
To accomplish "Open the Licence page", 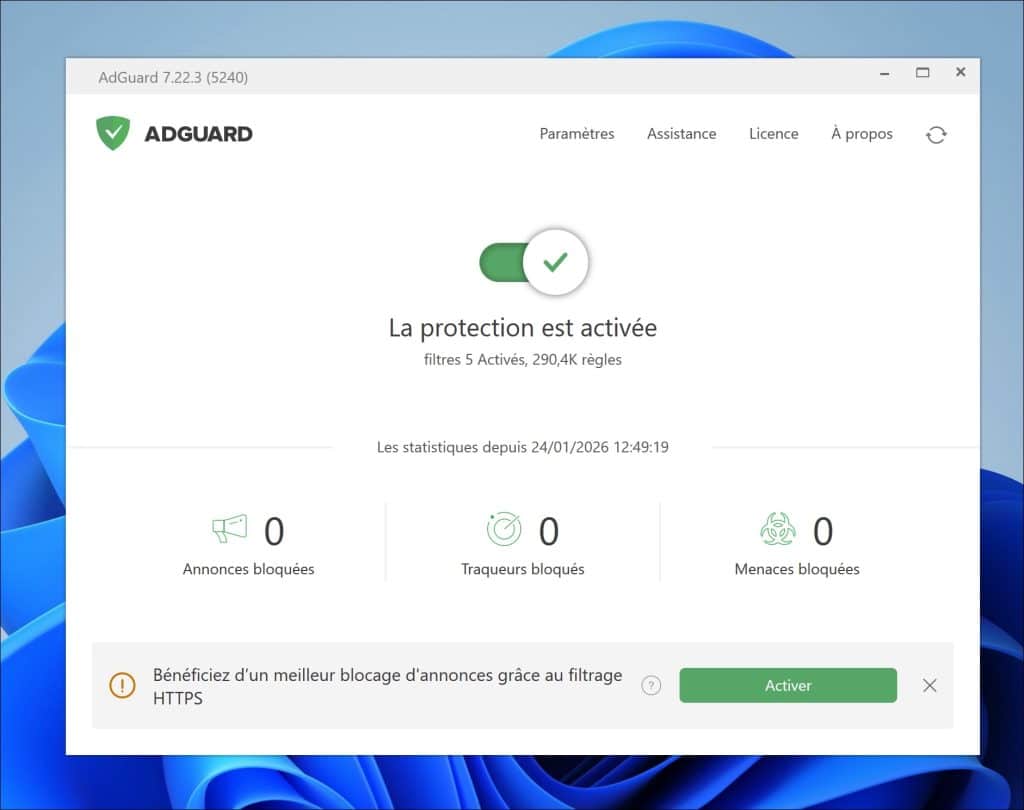I will (773, 133).
